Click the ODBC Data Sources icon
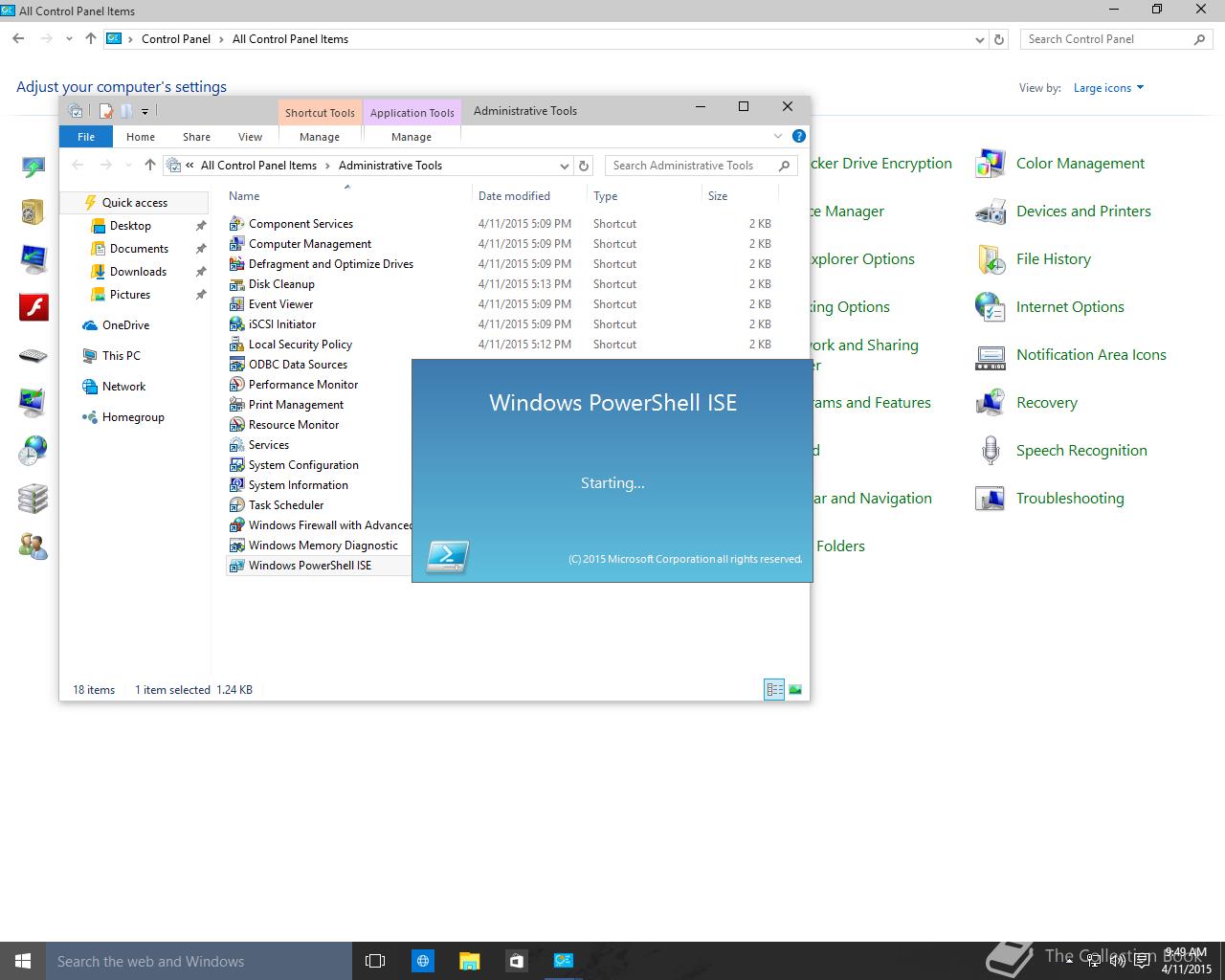The width and height of the screenshot is (1225, 980). (236, 365)
